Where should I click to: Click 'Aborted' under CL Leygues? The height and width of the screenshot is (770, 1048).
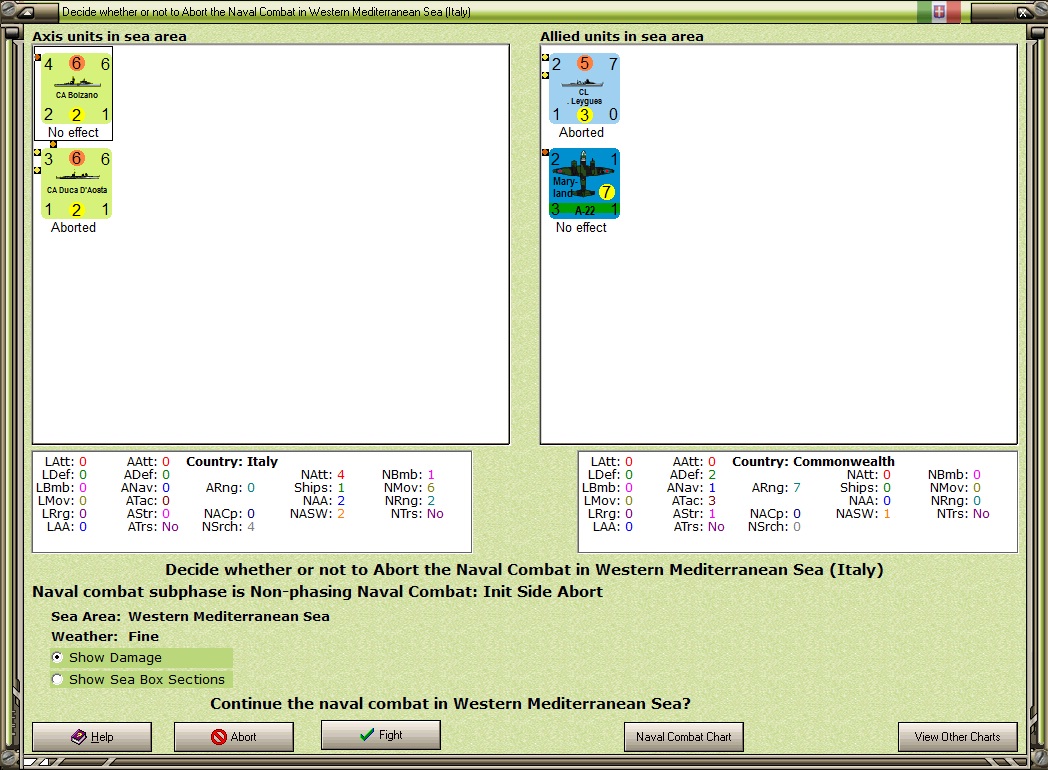coord(581,132)
